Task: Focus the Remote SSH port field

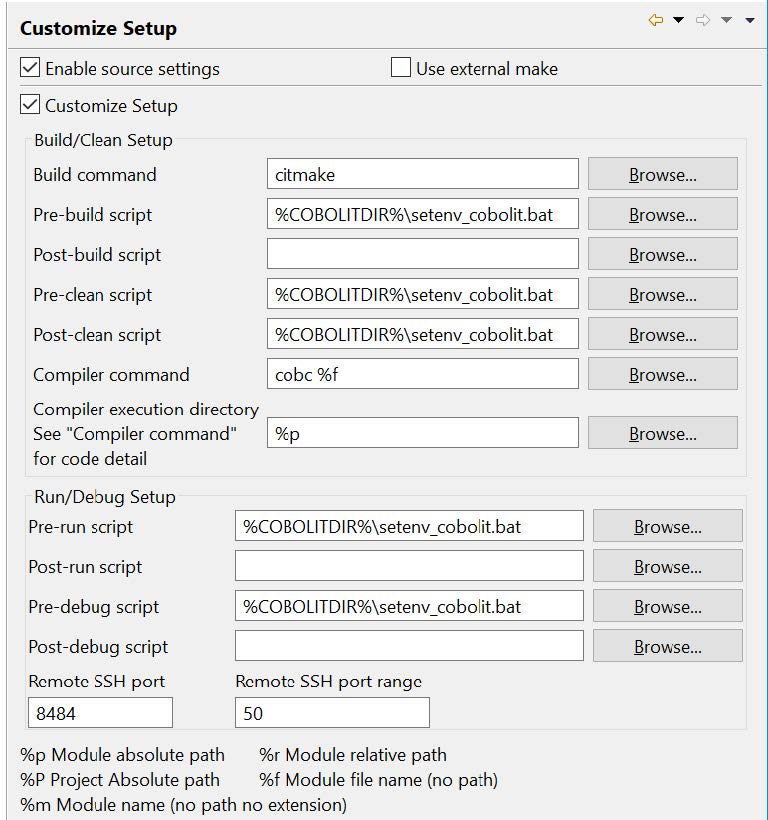Action: coord(100,712)
